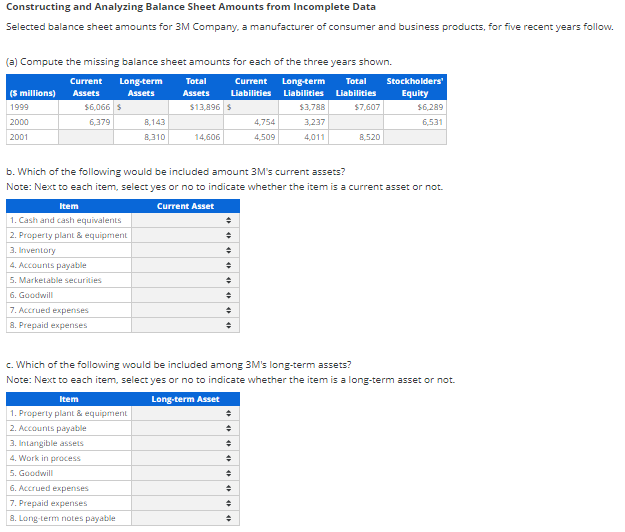Open the Marketable securities dropdown
This screenshot has height=532, width=625.
185,281
